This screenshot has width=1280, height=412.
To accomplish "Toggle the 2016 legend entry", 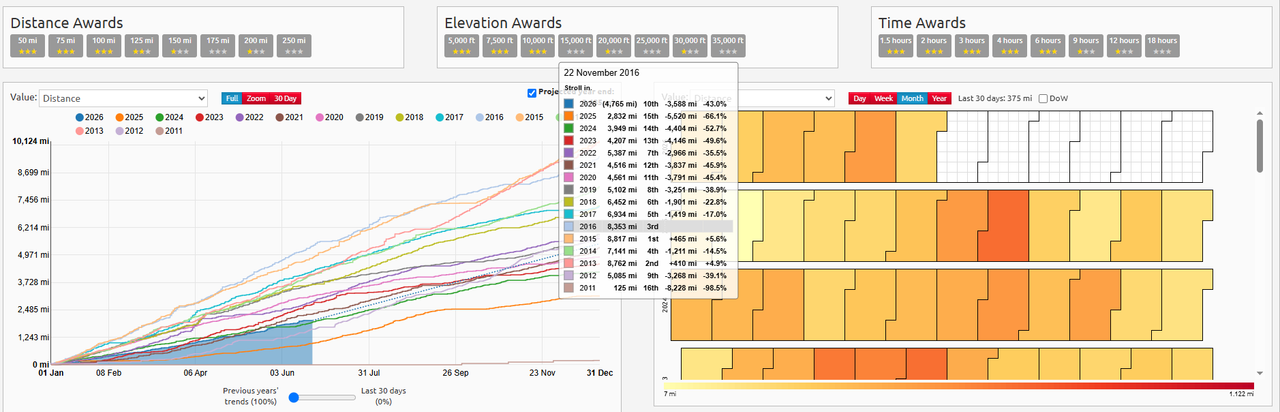I will [x=489, y=117].
